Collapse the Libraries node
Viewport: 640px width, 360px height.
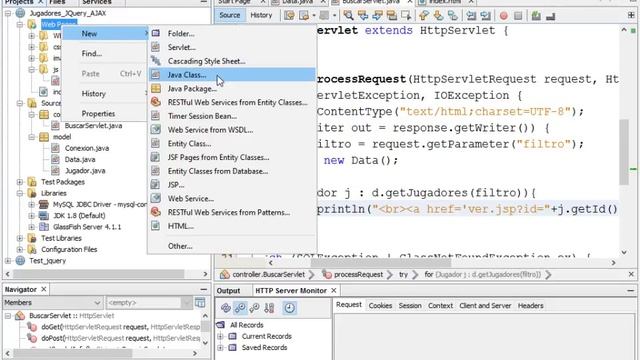(x=20, y=193)
